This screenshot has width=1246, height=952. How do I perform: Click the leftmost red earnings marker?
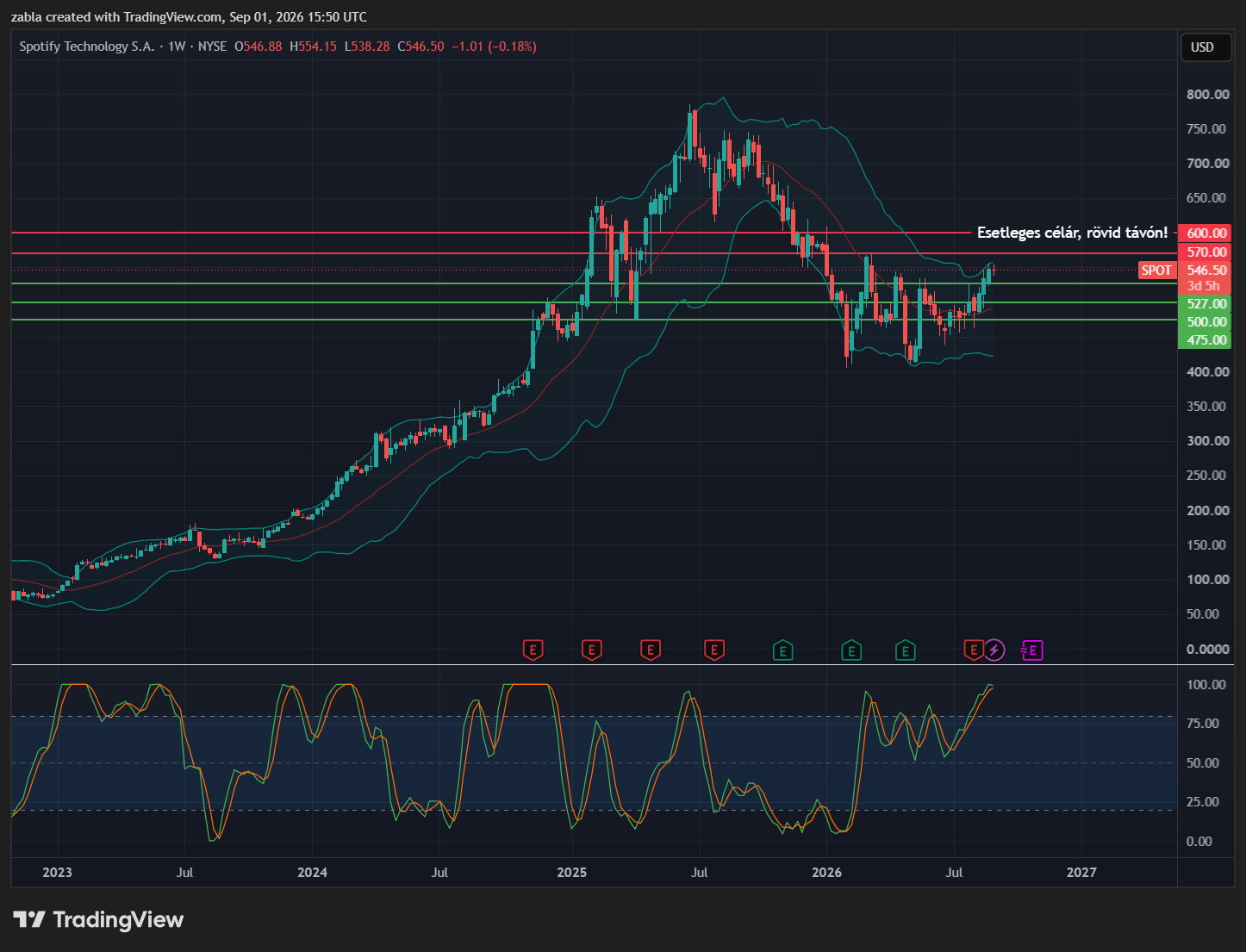533,650
